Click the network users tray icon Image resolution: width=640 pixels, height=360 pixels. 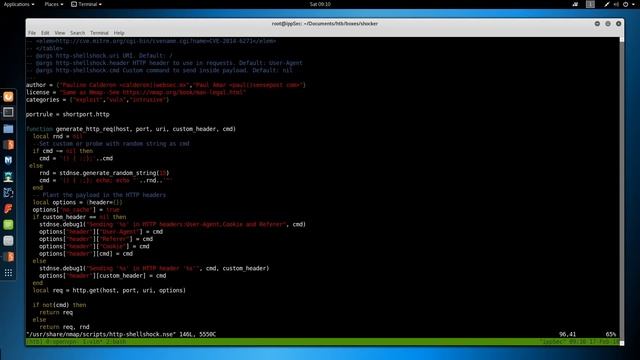(x=575, y=4)
